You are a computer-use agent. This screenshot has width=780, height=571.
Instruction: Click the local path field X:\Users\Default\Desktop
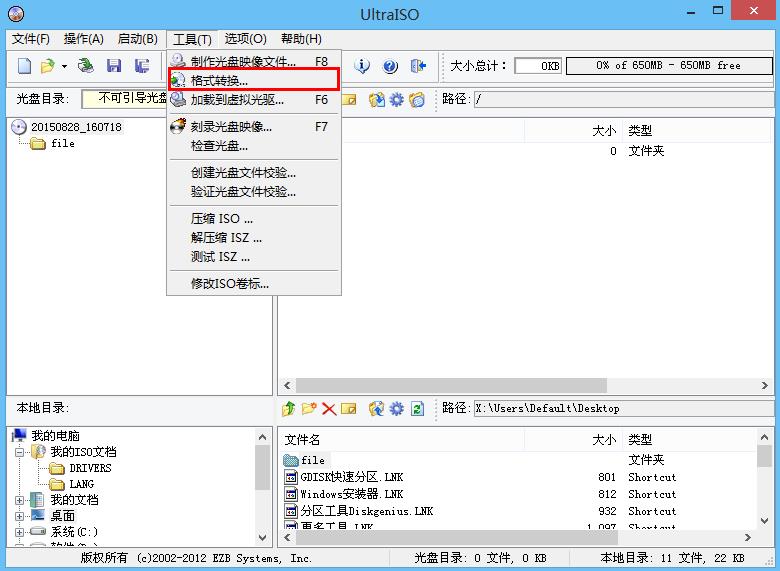[x=624, y=409]
